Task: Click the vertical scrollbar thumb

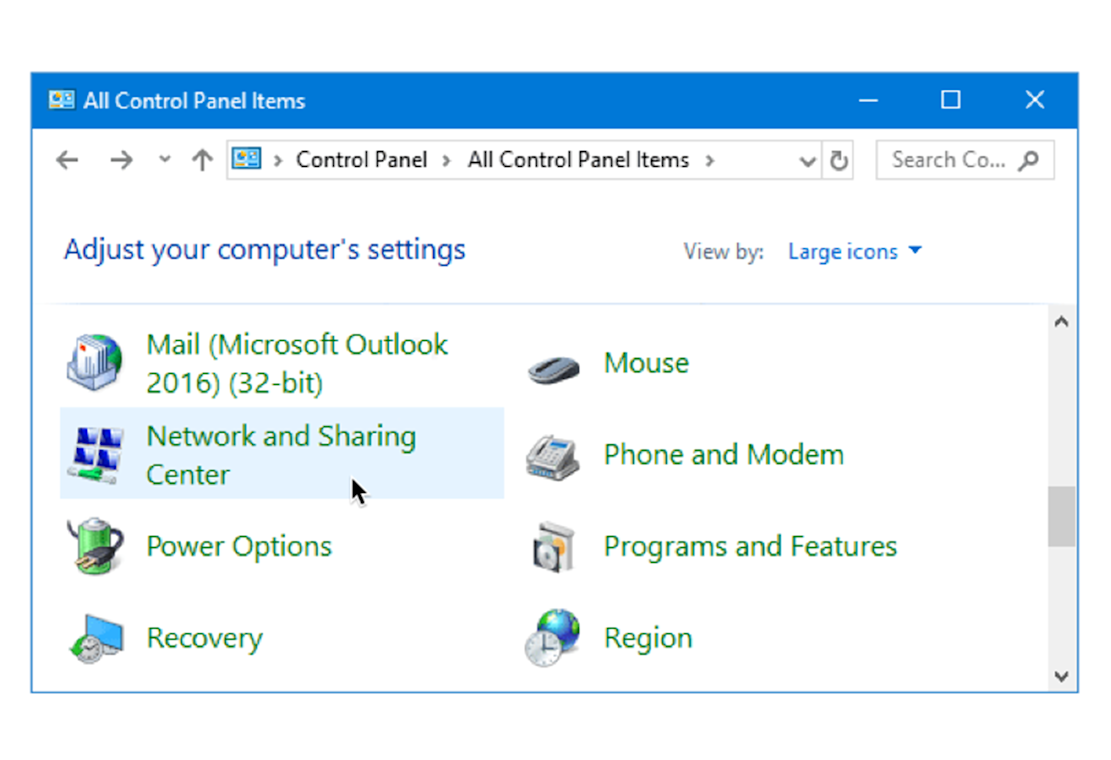Action: (1061, 516)
